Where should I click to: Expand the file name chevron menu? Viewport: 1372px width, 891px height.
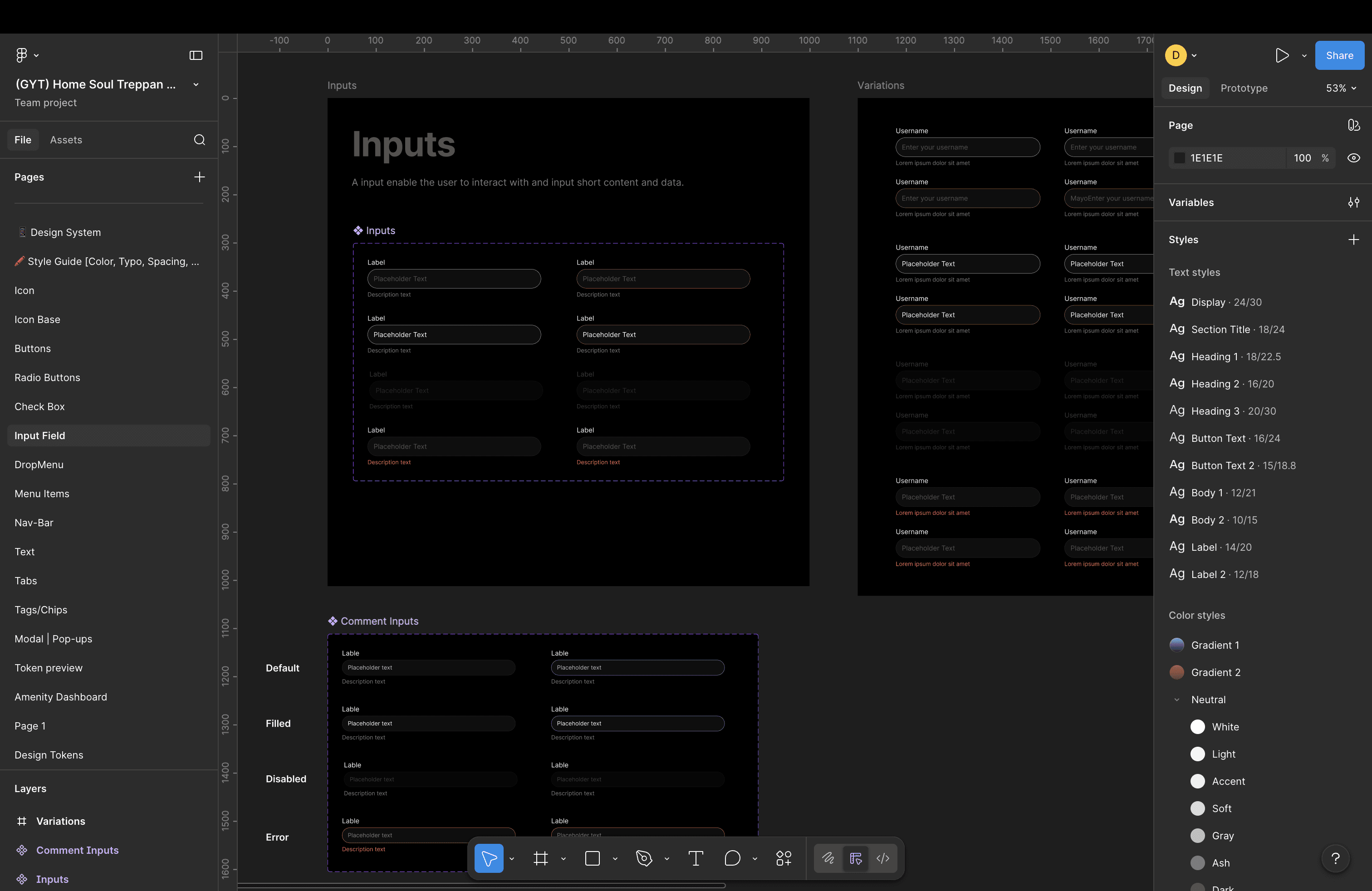(196, 85)
